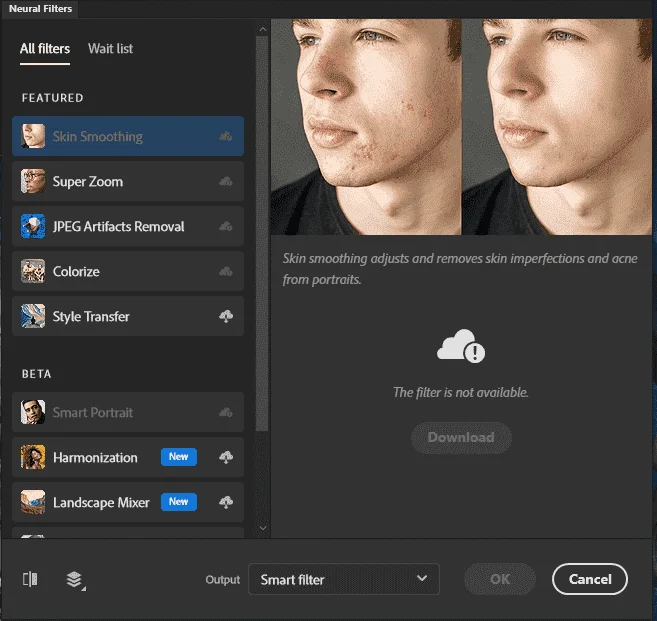Click the New badge beside Harmonization
Viewport: 657px width, 621px height.
pos(179,457)
